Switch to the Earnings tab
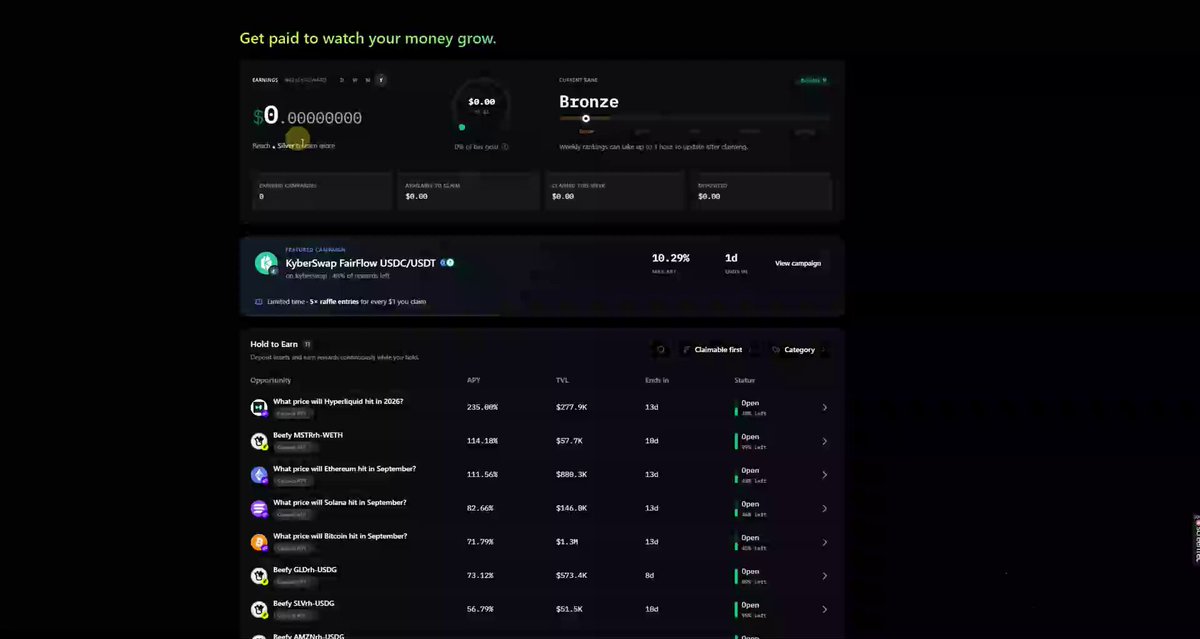The height and width of the screenshot is (639, 1200). 265,80
